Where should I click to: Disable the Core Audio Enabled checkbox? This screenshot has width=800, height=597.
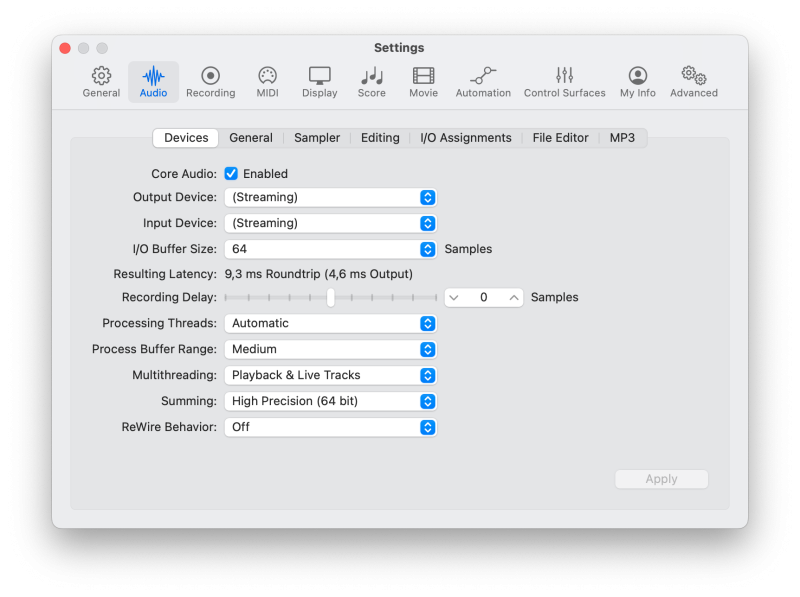click(x=231, y=173)
